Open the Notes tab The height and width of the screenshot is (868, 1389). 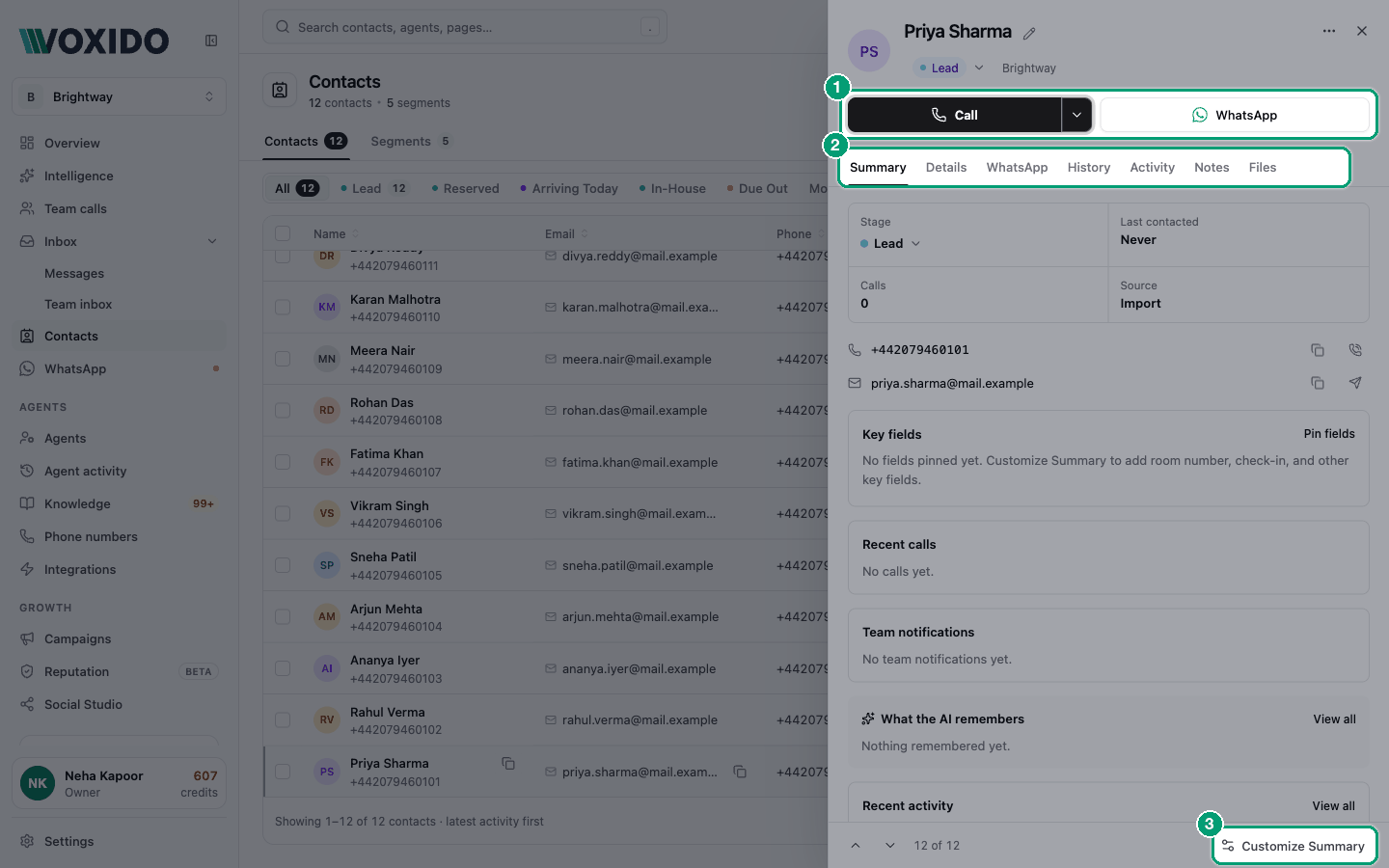tap(1212, 167)
